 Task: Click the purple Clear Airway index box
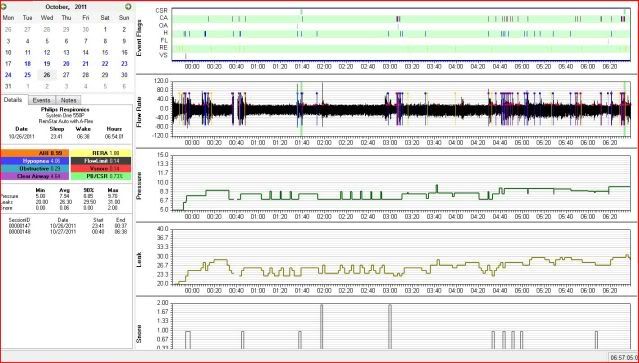[35, 176]
